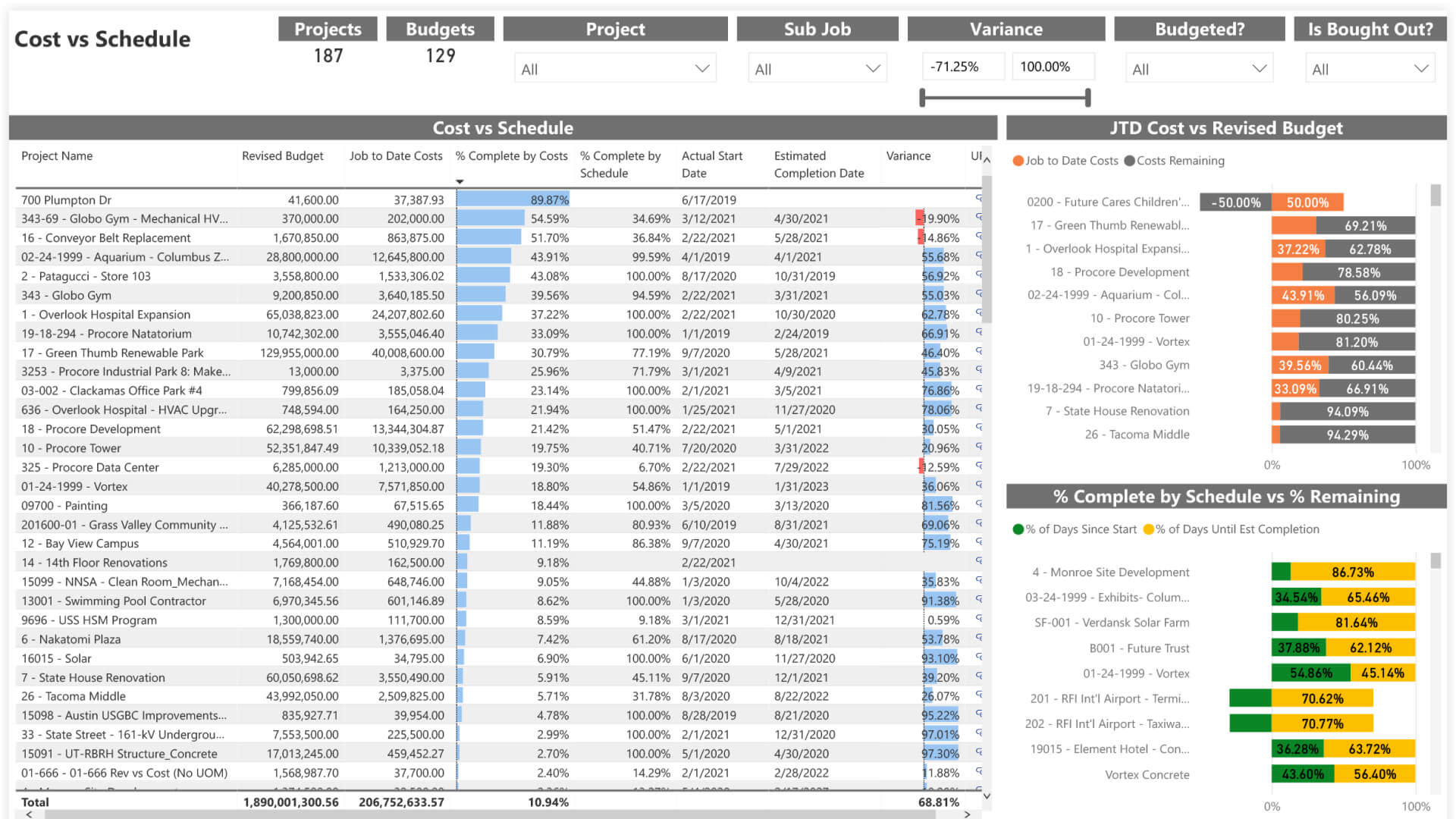Image resolution: width=1456 pixels, height=819 pixels.
Task: Click the external link icon next to Globo Gym row
Action: 980,296
